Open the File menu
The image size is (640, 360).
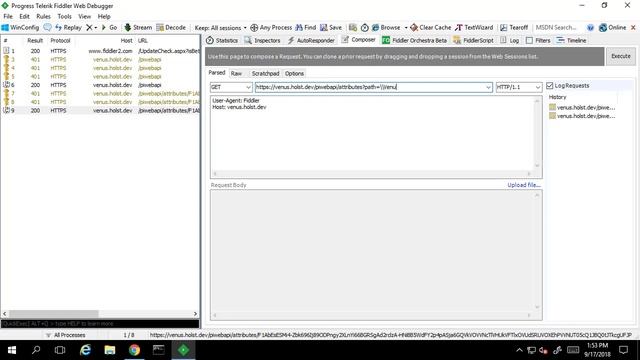pyautogui.click(x=8, y=16)
